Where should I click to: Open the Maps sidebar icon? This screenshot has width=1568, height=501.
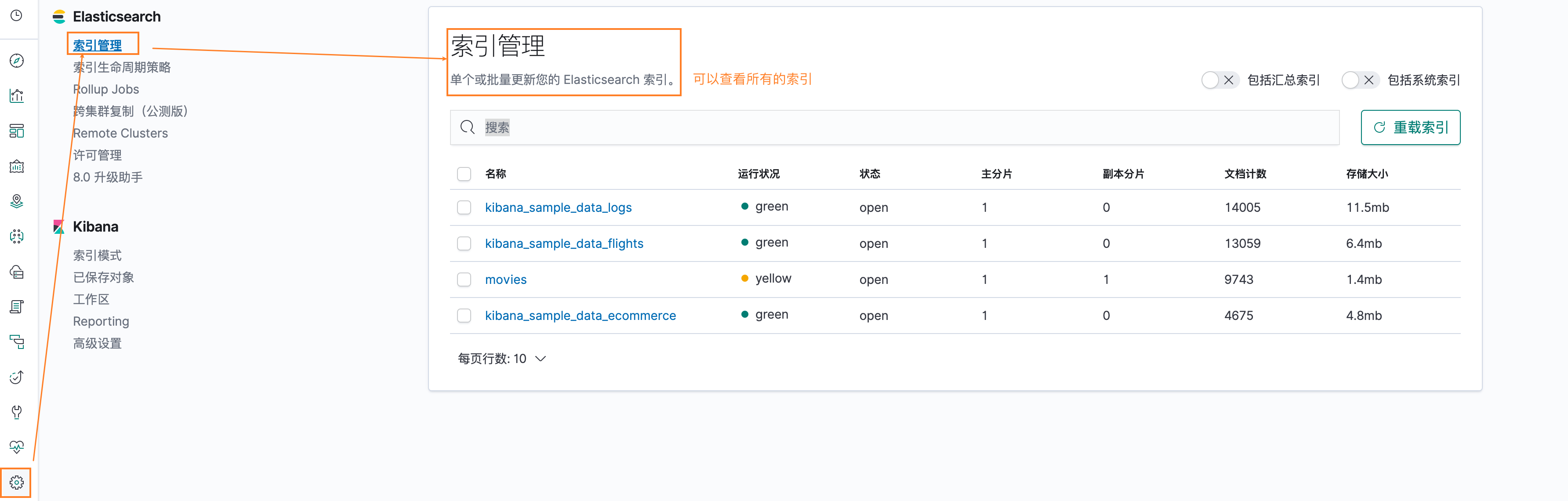(x=16, y=201)
